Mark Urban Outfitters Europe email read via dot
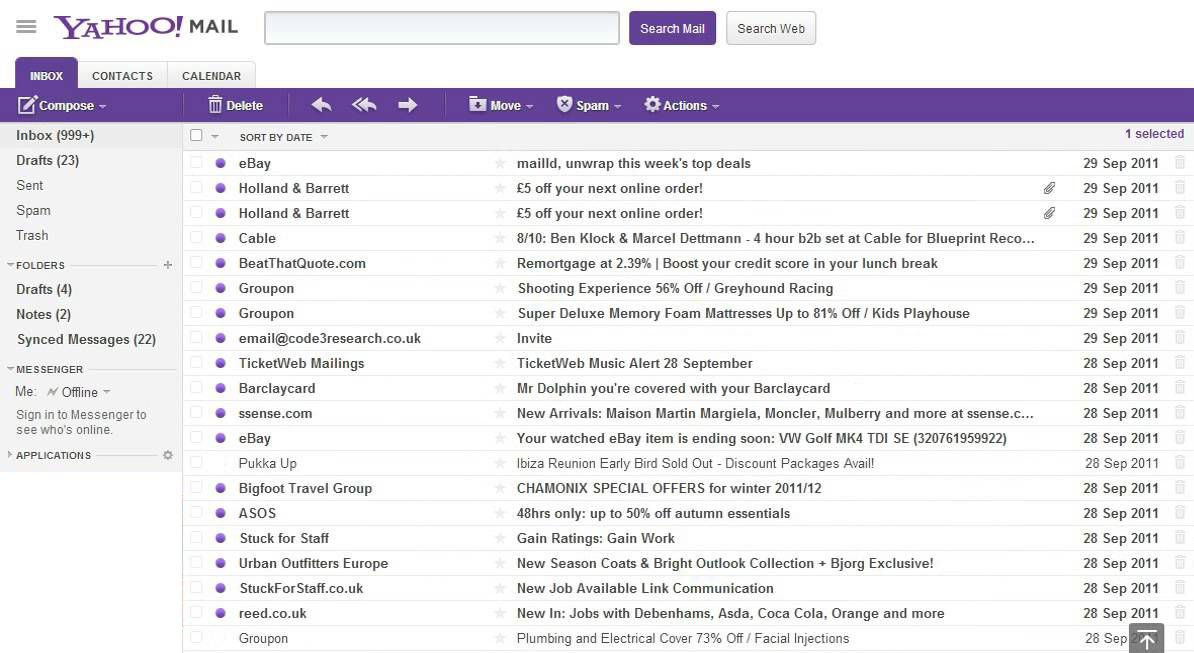1194x653 pixels. (220, 563)
